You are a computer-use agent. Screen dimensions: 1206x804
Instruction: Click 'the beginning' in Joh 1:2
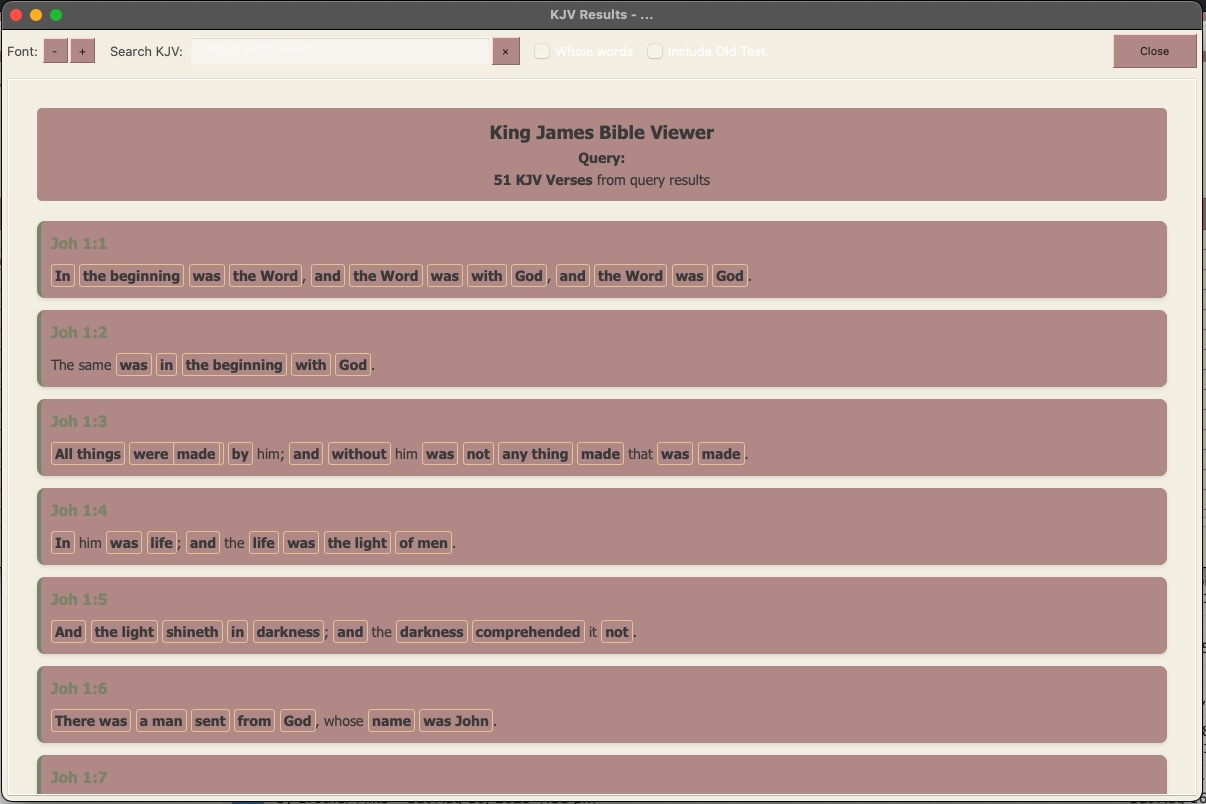click(234, 365)
